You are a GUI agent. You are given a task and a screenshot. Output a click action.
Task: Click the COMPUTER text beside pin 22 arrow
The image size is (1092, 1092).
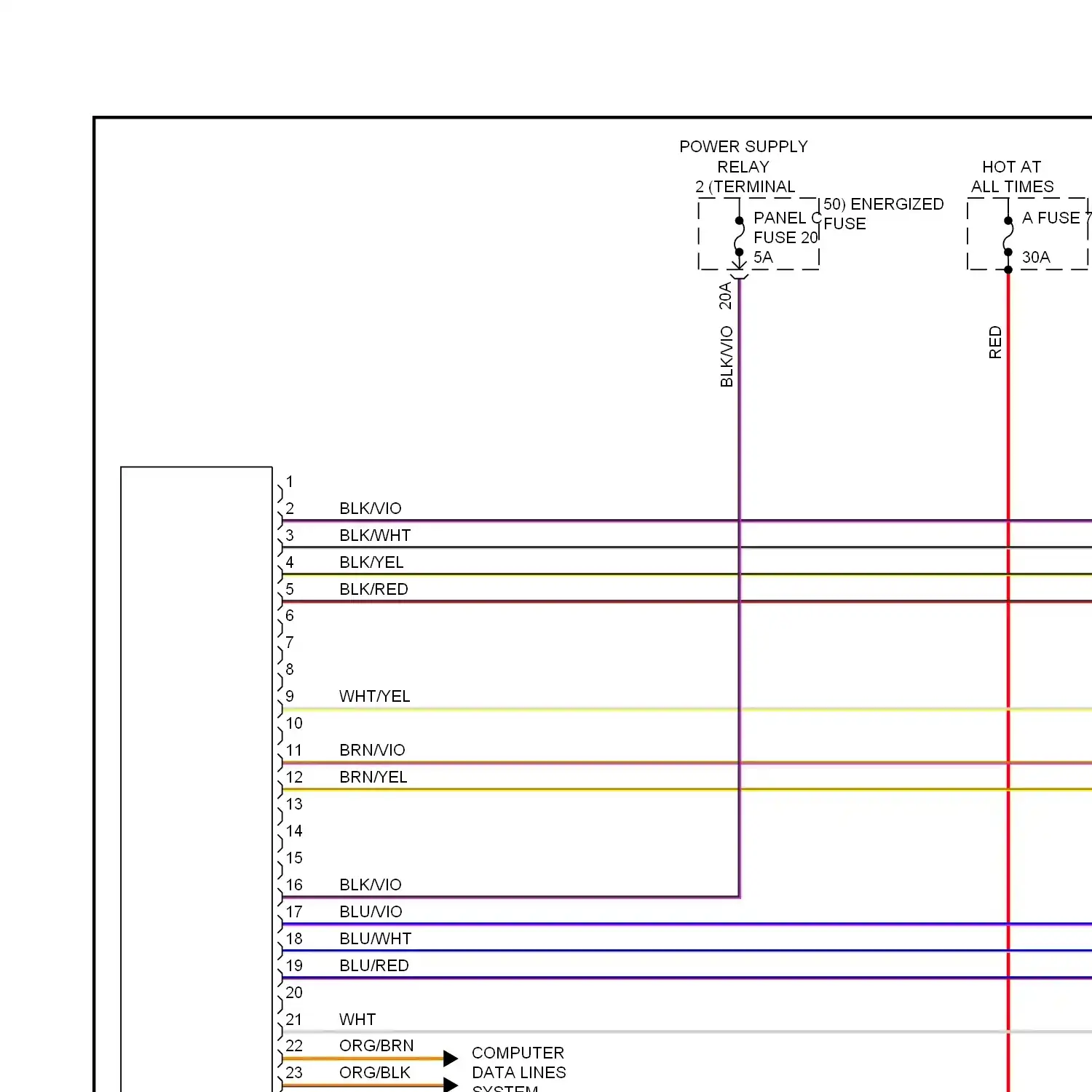(x=518, y=1053)
